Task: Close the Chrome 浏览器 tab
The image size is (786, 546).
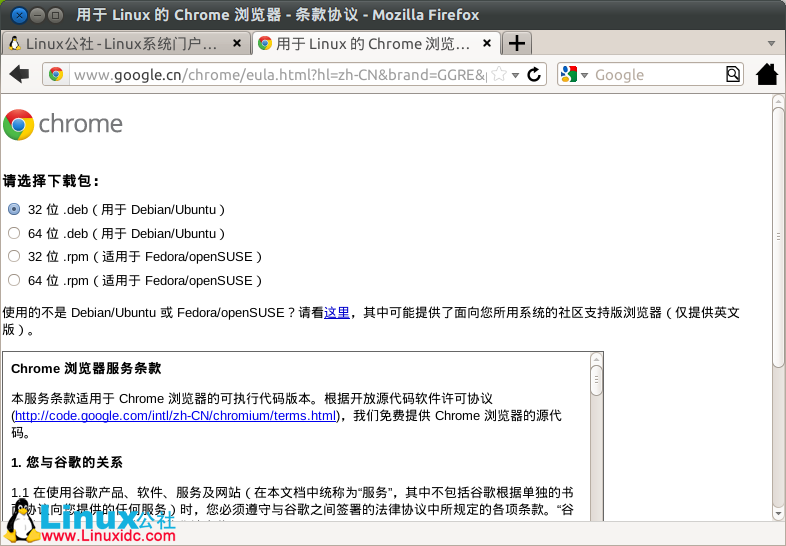Action: point(486,44)
